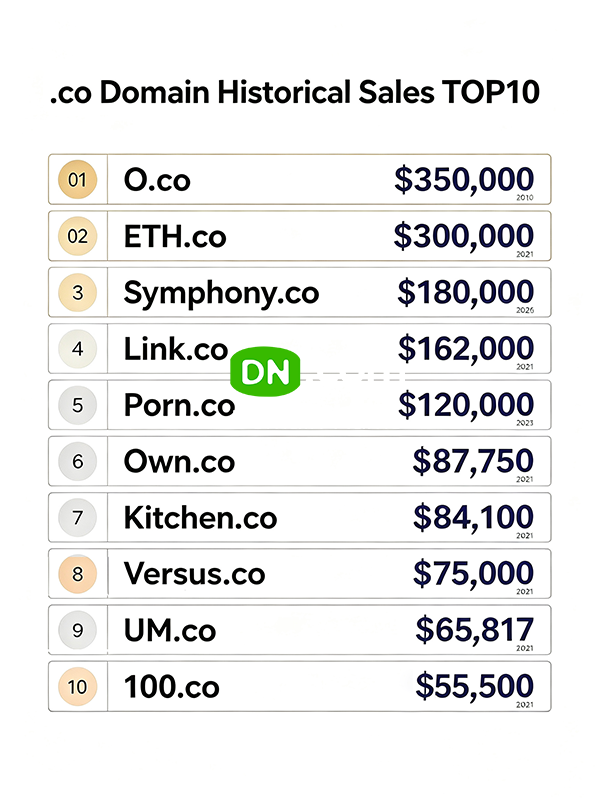Click the $55,500 sale price
Viewport: 600px width, 800px height.
pyautogui.click(x=474, y=687)
